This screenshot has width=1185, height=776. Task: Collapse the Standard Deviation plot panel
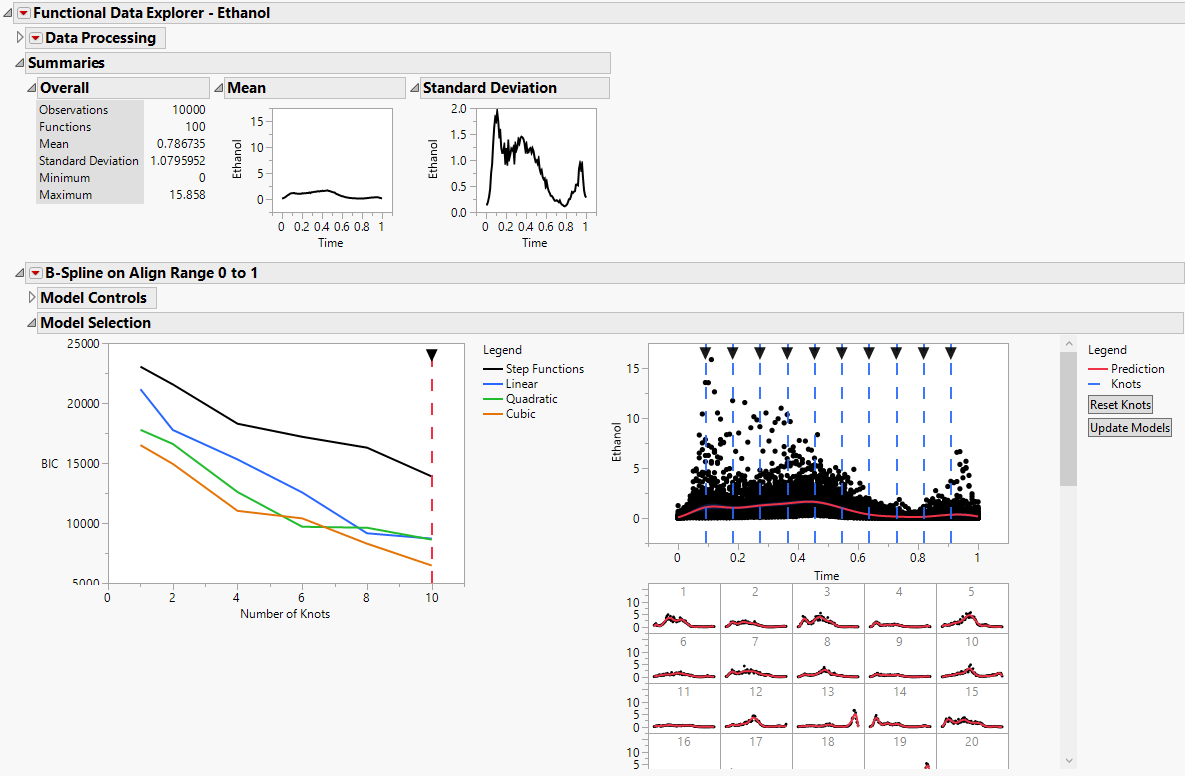pyautogui.click(x=415, y=88)
